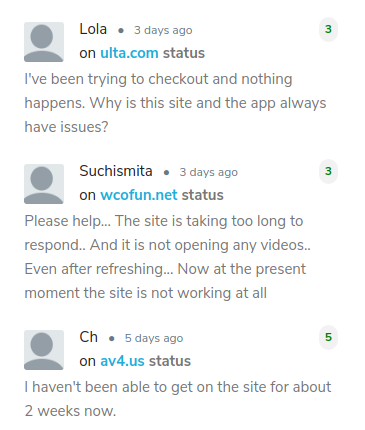Click Lola's avatar icon
This screenshot has width=365, height=430.
pyautogui.click(x=44, y=42)
